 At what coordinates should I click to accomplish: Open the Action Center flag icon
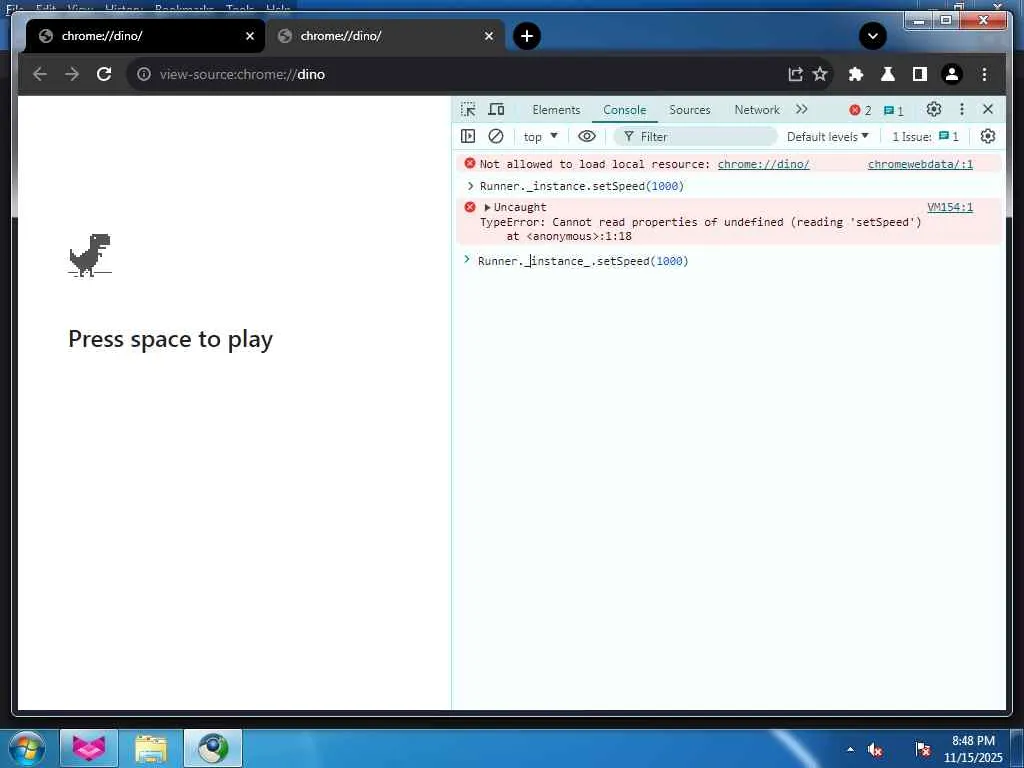pos(922,749)
